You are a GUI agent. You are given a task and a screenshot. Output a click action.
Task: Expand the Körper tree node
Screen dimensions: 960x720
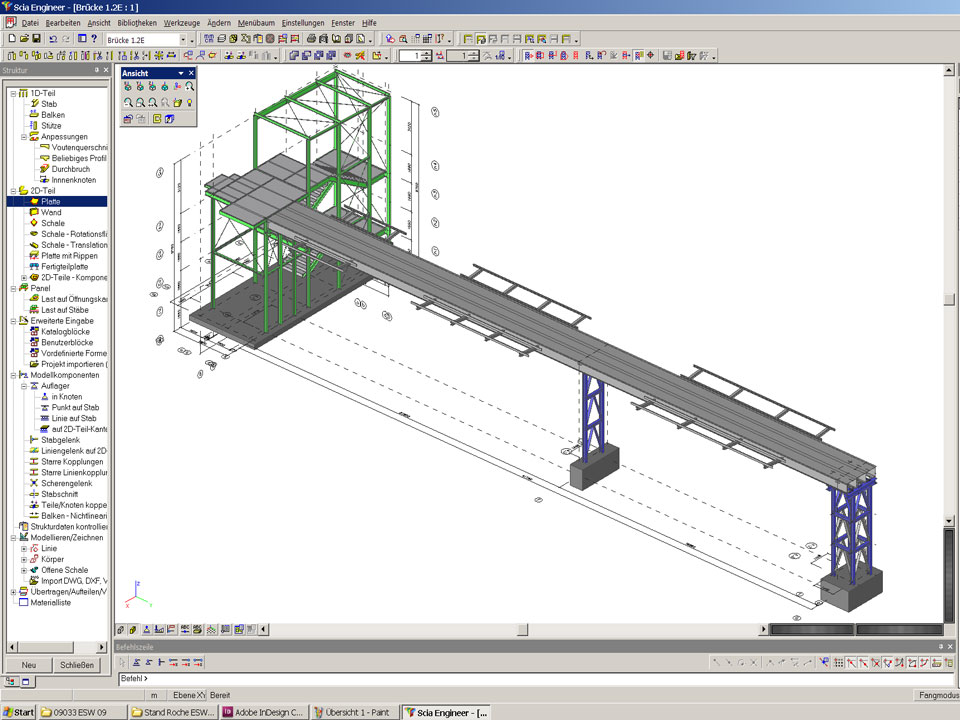(24, 559)
